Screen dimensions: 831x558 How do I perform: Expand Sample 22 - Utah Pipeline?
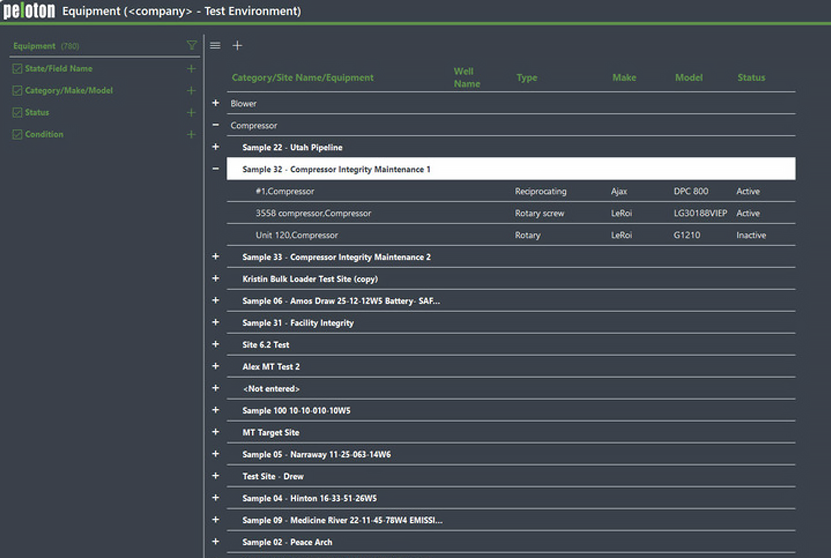click(x=216, y=147)
